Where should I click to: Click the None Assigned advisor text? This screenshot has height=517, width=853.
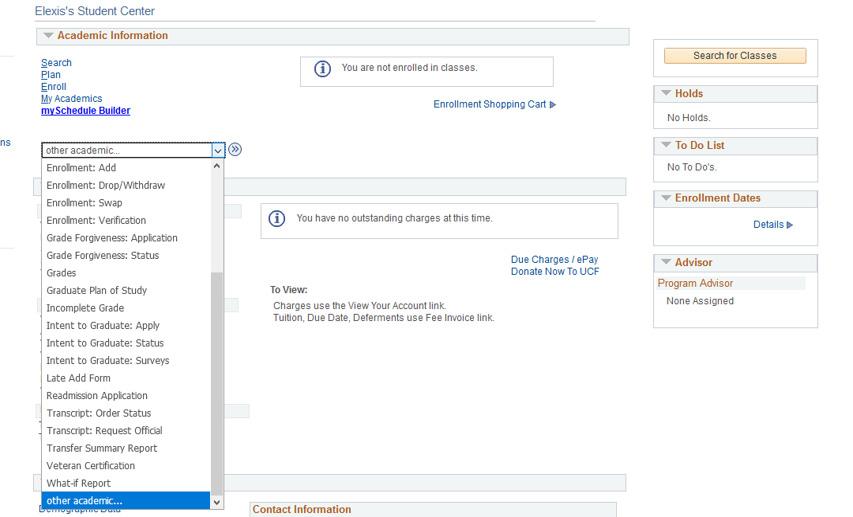click(700, 301)
